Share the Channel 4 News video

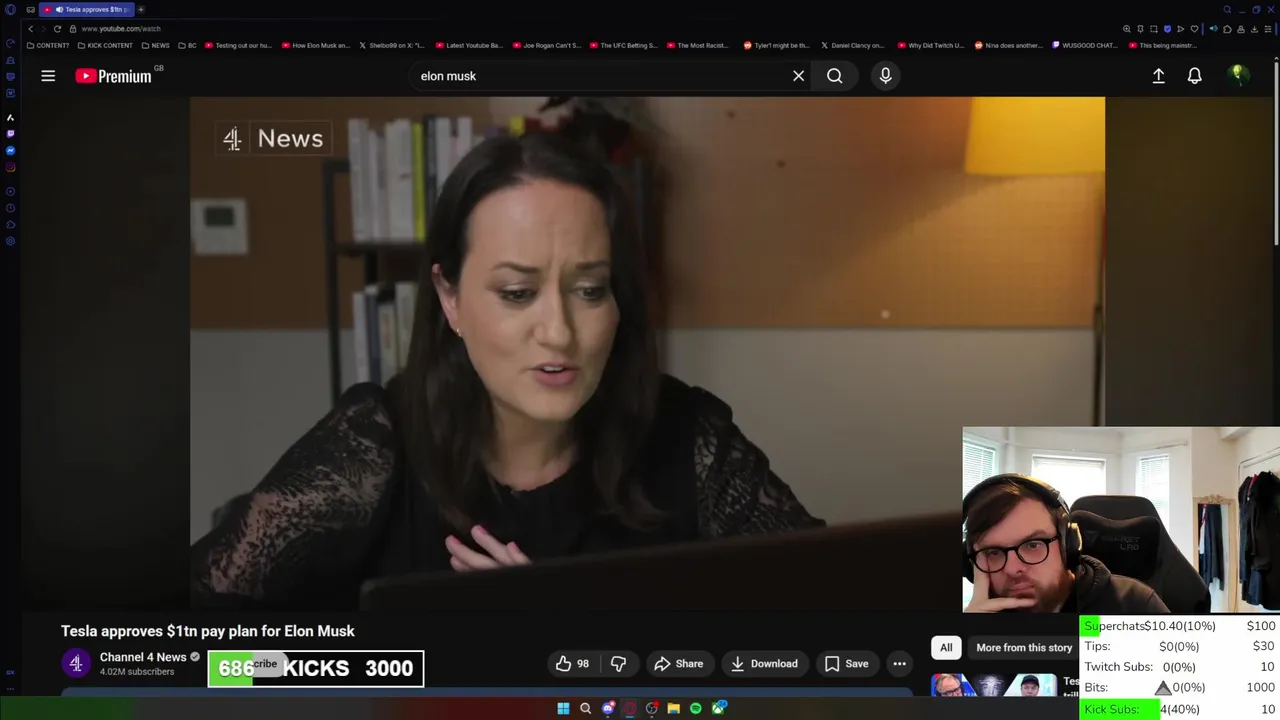pos(679,664)
